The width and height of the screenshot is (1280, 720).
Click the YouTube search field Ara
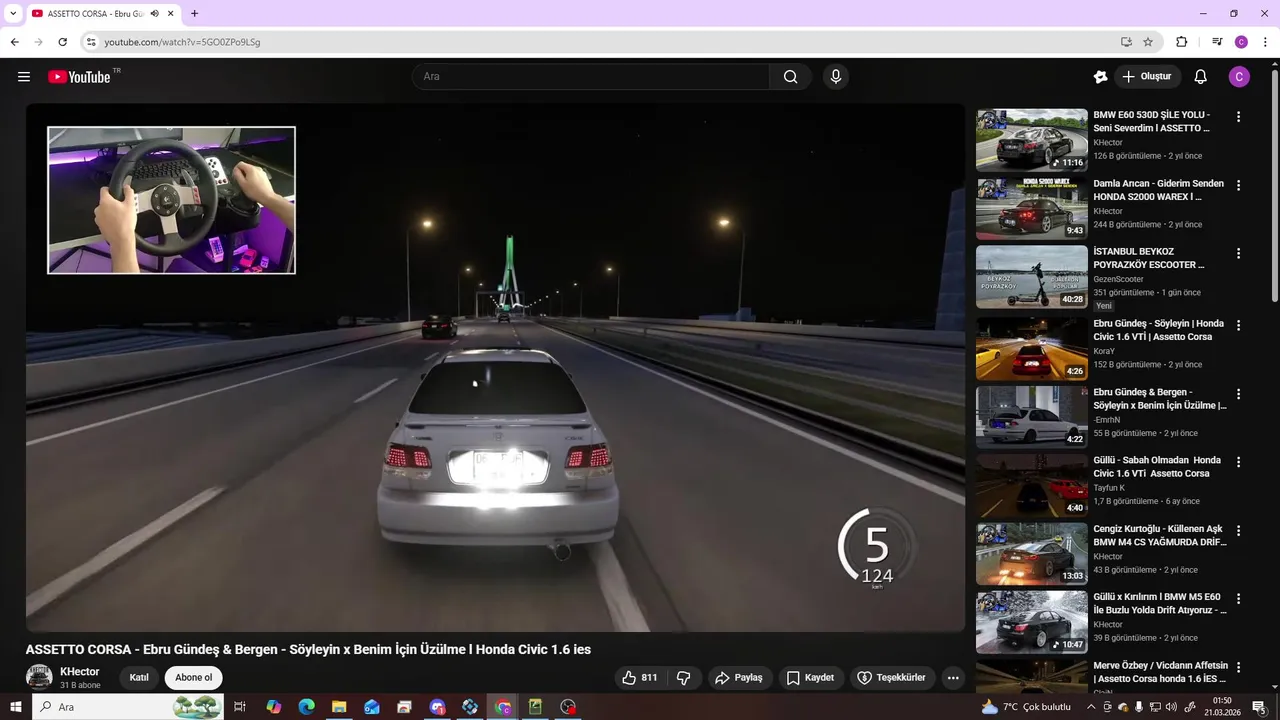pyautogui.click(x=590, y=77)
